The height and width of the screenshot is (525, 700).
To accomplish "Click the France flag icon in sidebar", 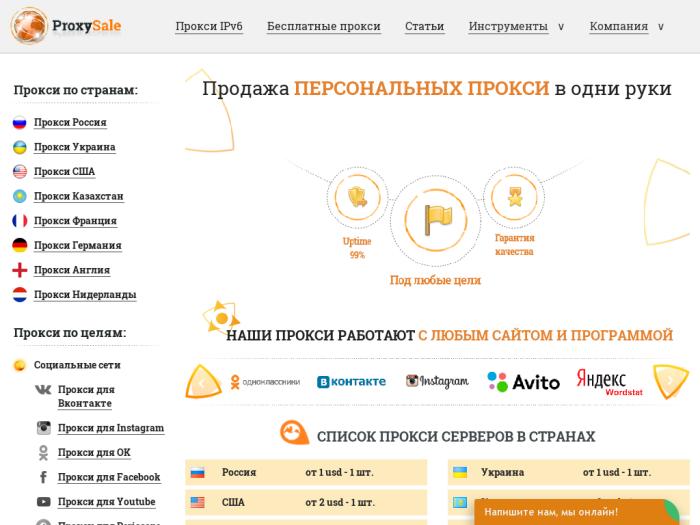I will point(20,221).
